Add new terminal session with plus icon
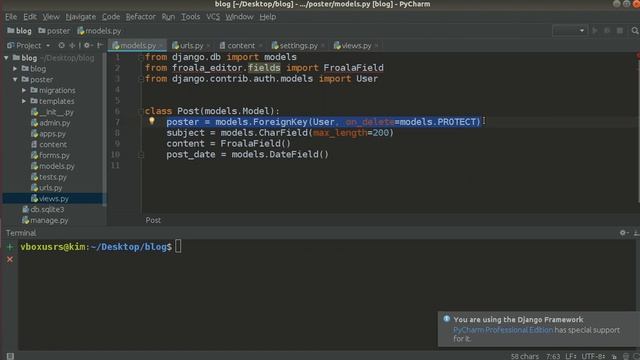 [10, 247]
